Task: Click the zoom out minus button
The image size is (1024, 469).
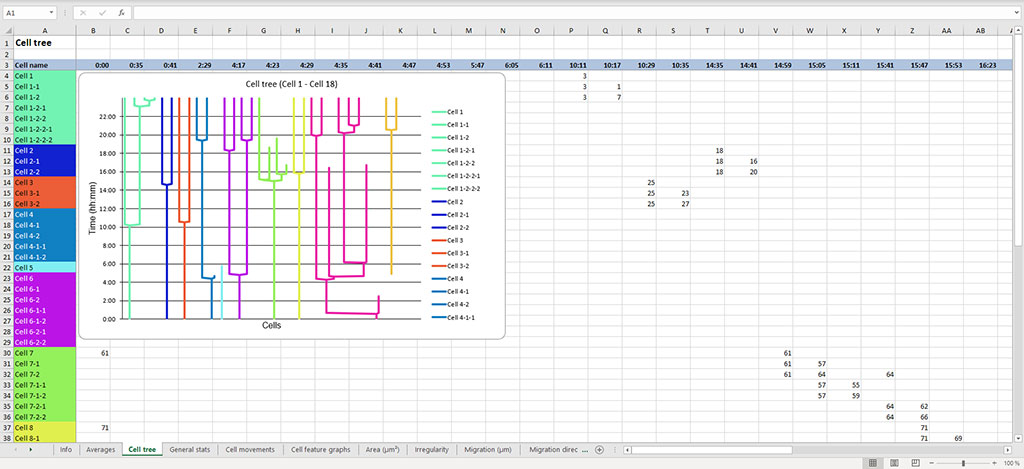Action: [933, 462]
